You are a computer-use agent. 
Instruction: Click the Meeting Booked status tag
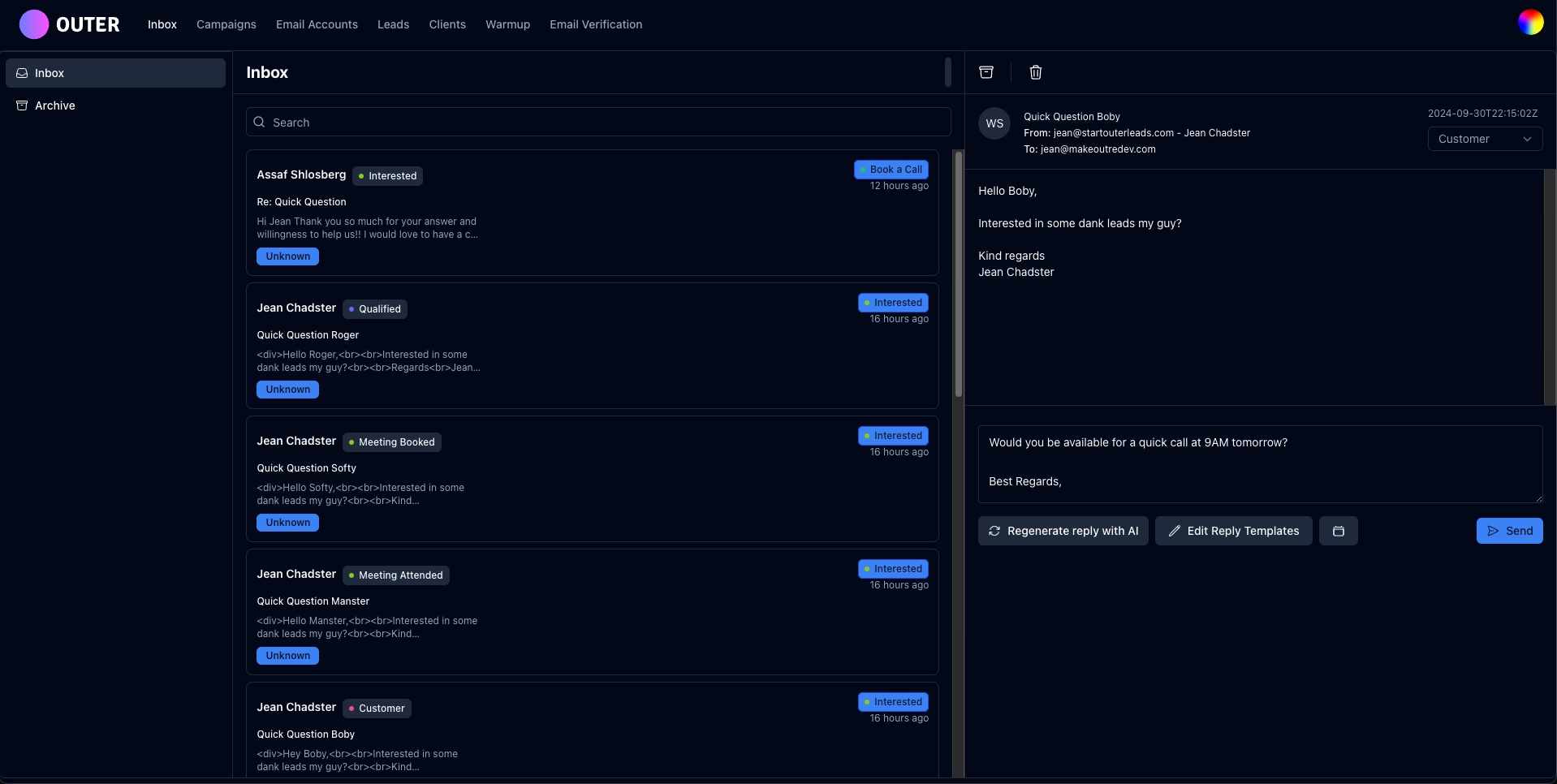[x=391, y=442]
